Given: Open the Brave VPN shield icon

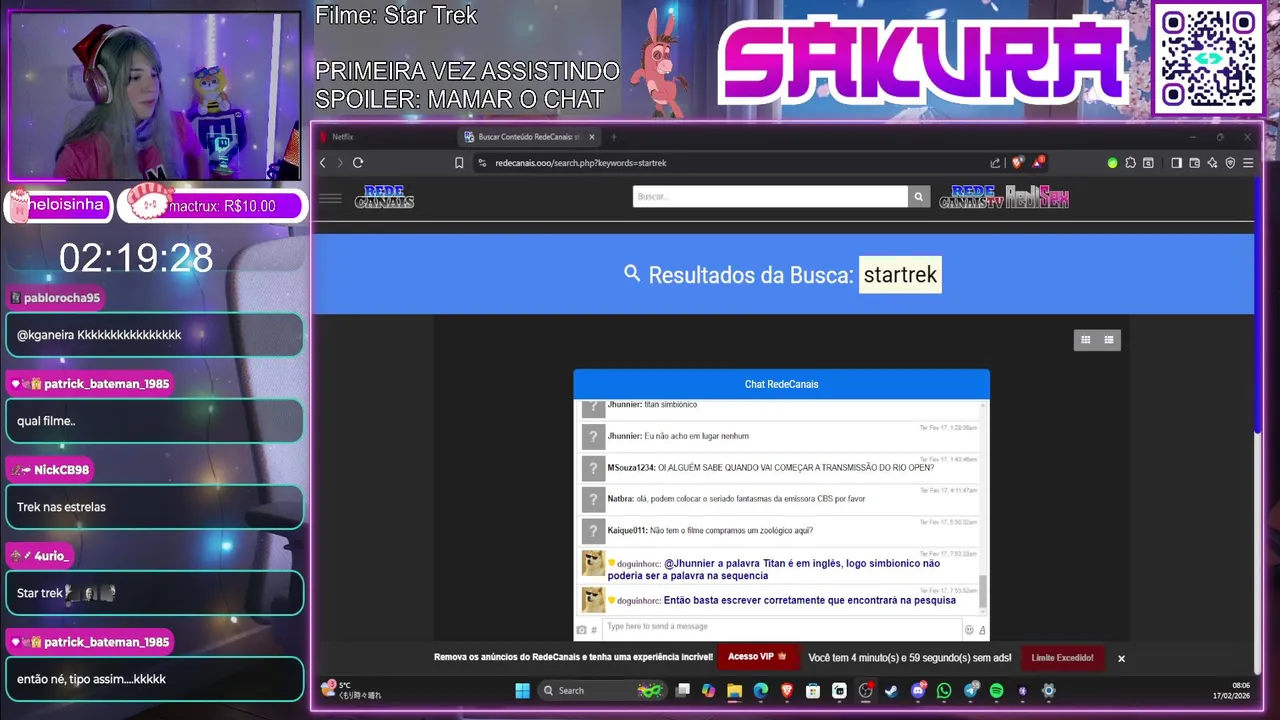Looking at the screenshot, I should pos(1230,163).
